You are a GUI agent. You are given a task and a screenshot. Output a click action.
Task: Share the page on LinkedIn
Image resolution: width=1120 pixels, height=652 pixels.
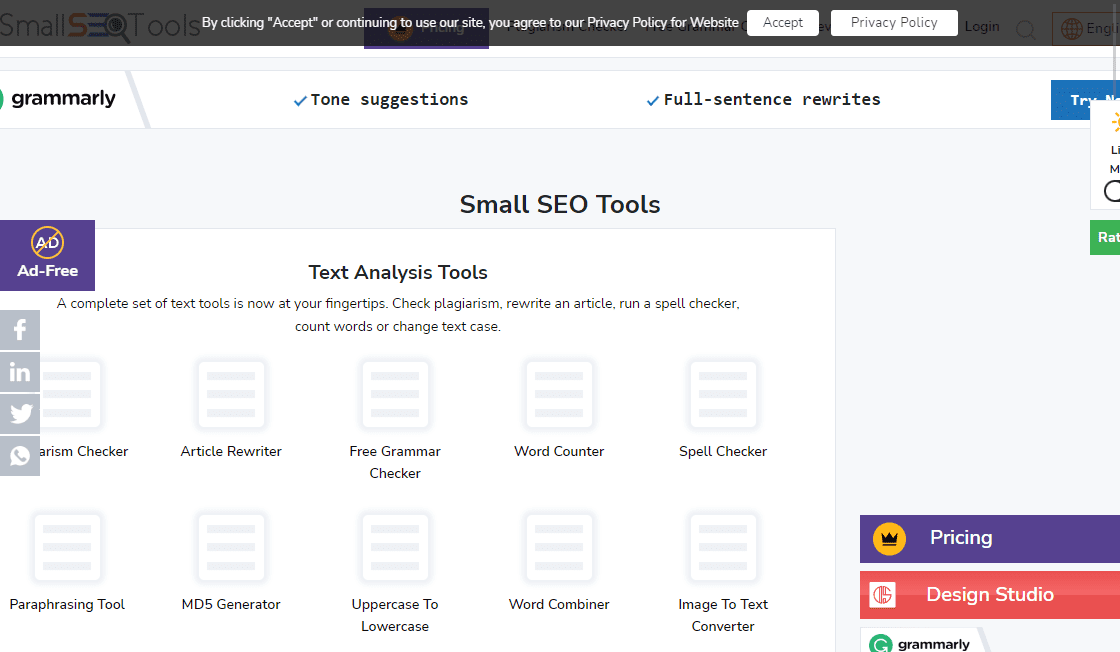pyautogui.click(x=20, y=371)
